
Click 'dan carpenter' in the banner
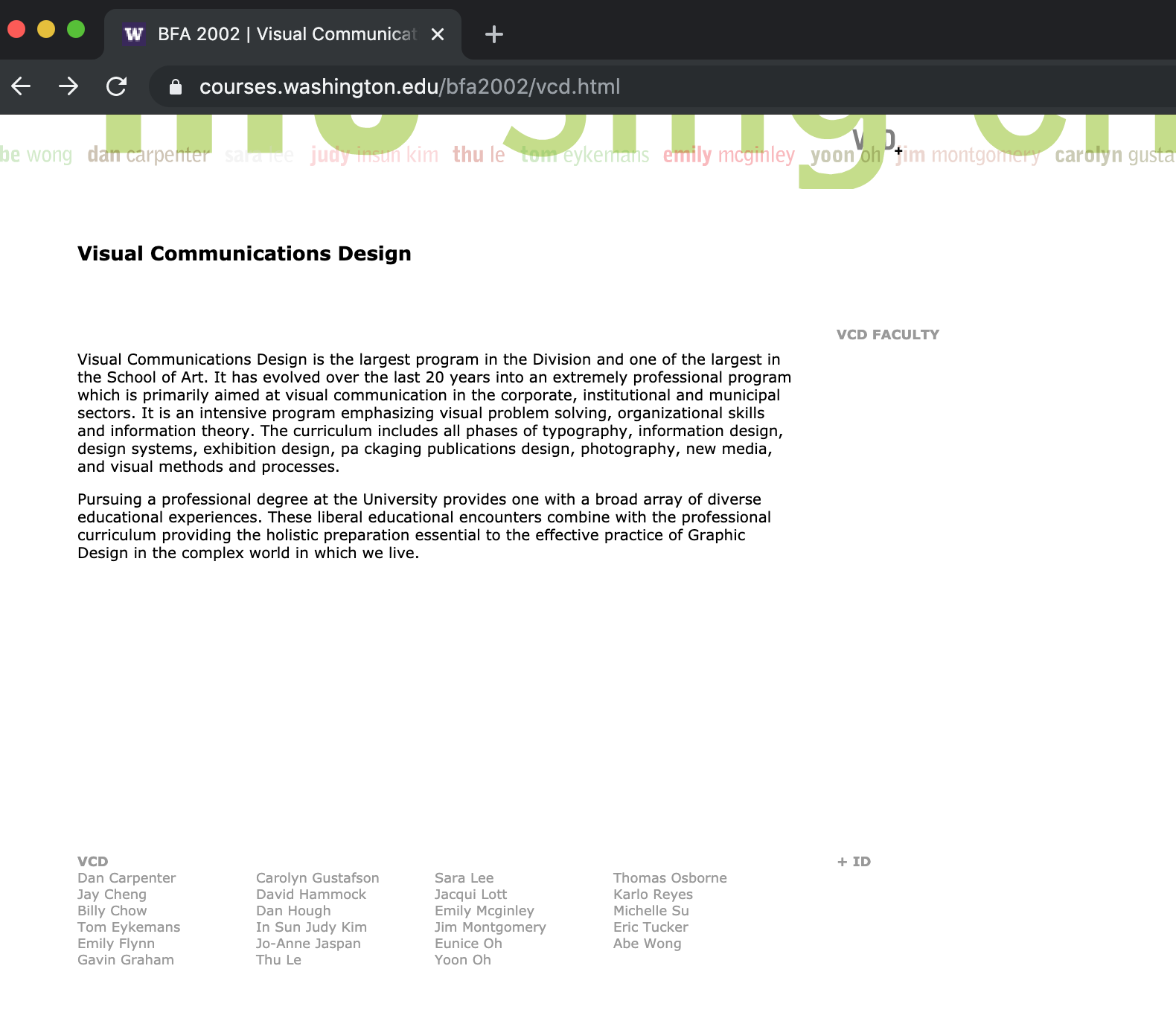(x=148, y=155)
